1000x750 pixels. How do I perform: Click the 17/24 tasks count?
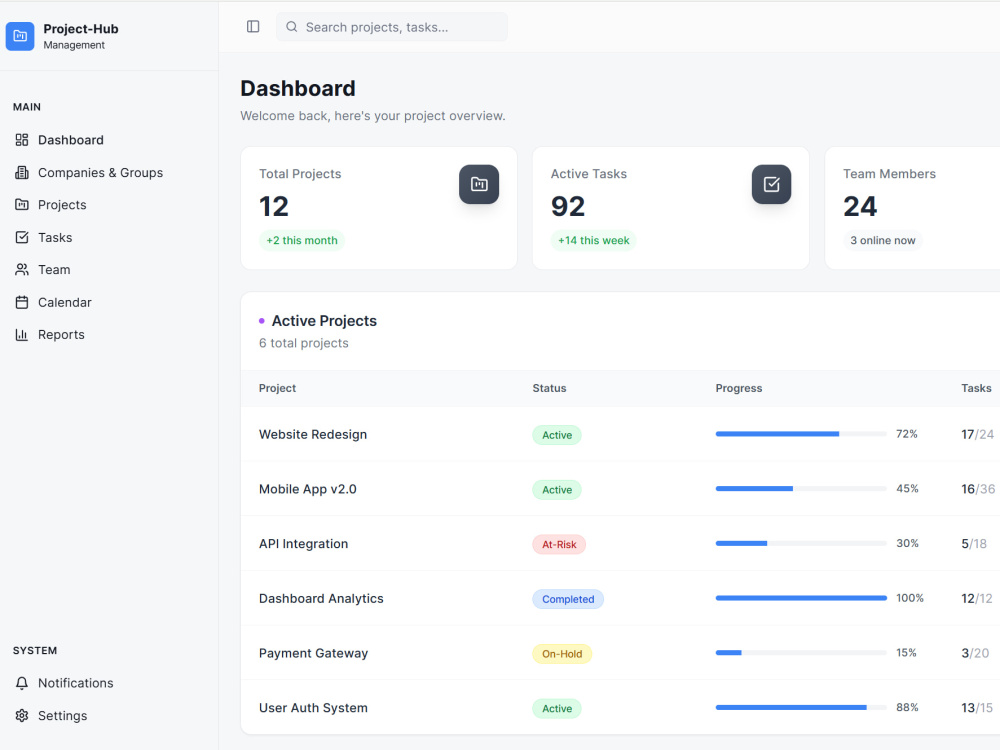[x=978, y=434]
